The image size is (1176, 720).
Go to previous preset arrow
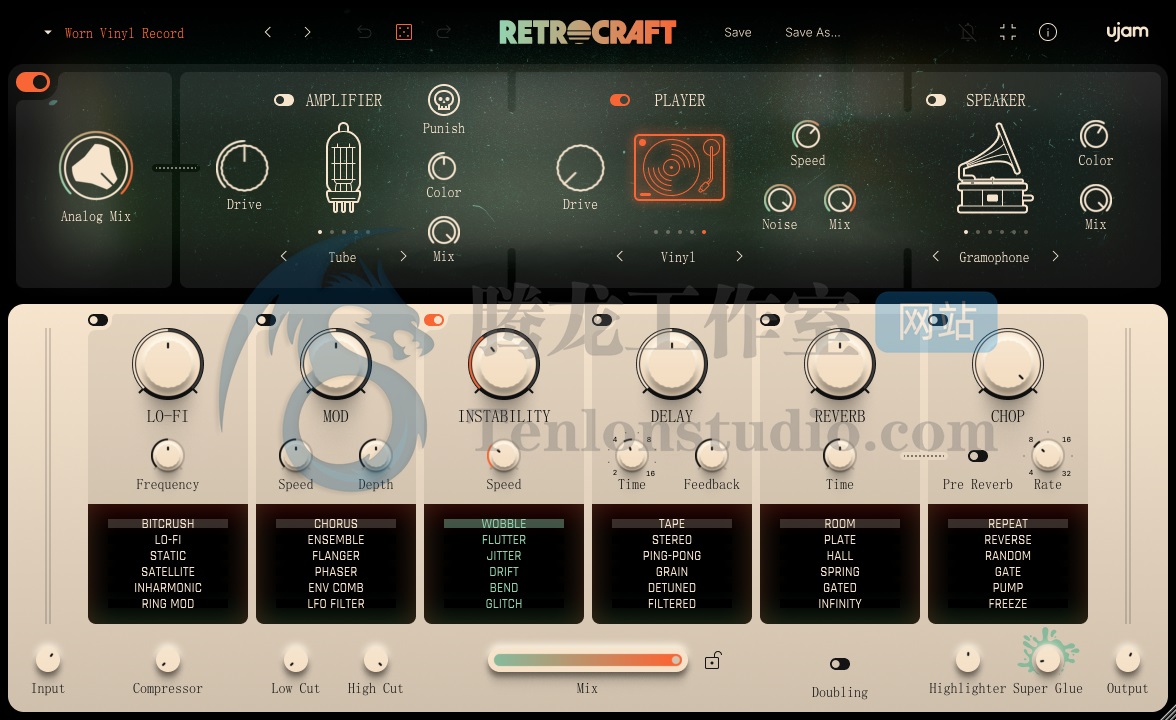point(268,32)
